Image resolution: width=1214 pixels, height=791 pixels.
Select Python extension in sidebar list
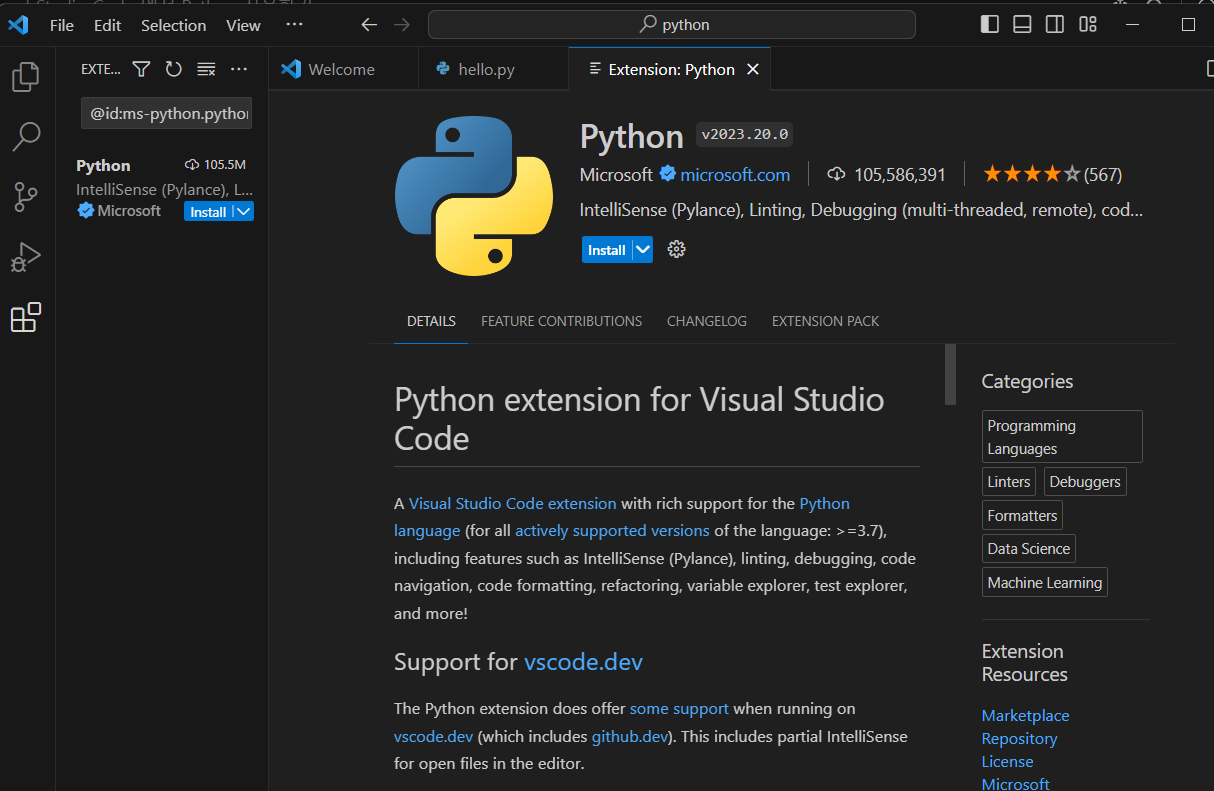pyautogui.click(x=162, y=188)
